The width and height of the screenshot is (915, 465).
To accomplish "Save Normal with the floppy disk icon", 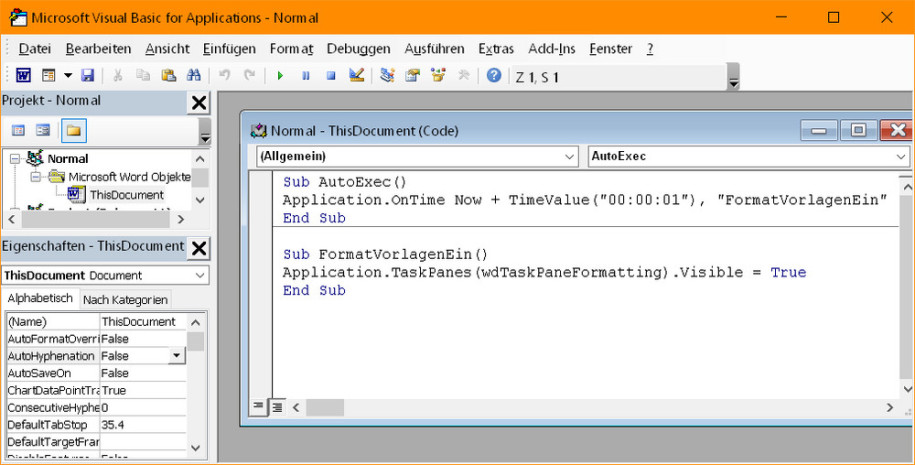I will tap(88, 75).
